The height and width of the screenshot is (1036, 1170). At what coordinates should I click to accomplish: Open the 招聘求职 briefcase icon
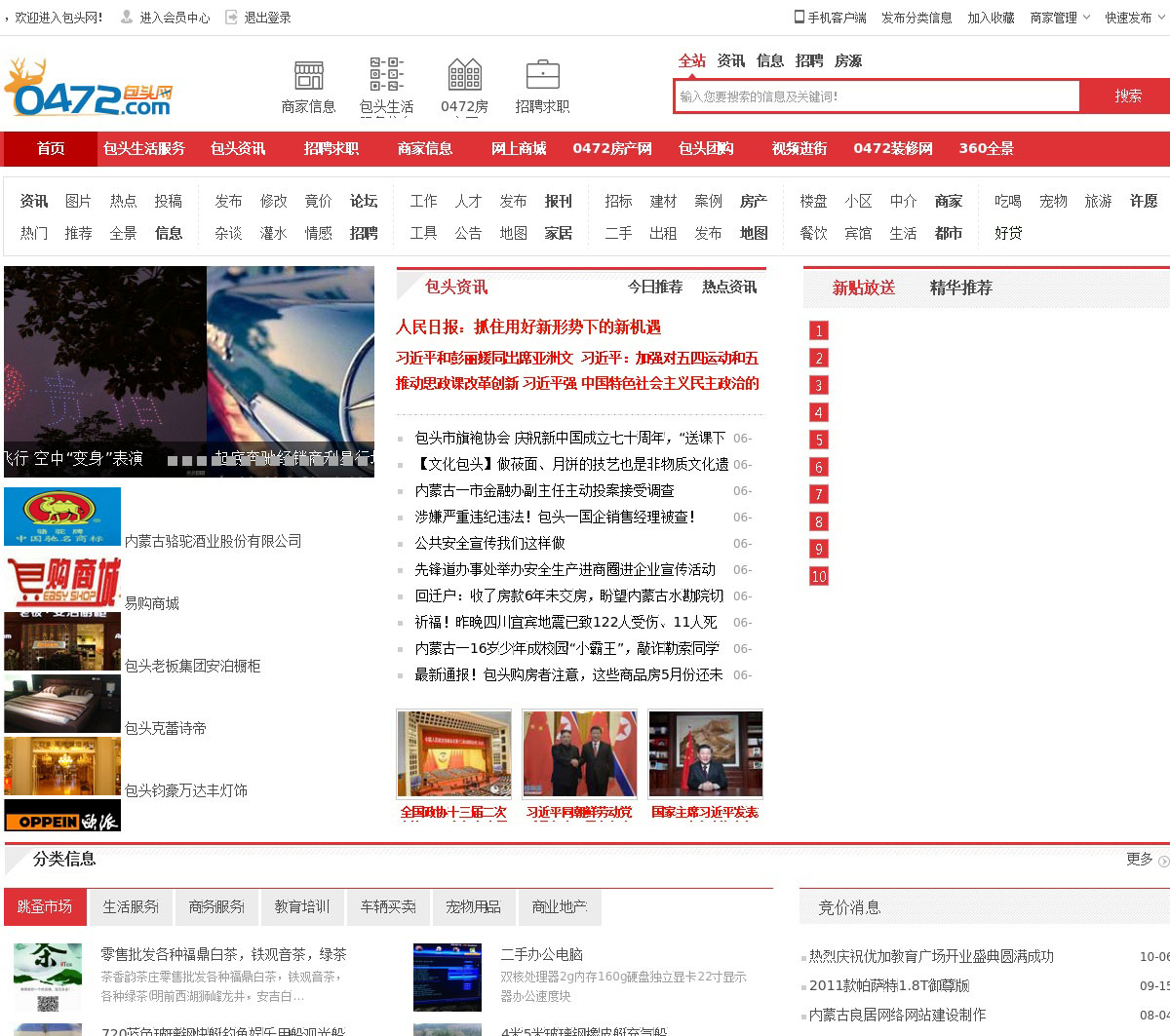coord(542,75)
